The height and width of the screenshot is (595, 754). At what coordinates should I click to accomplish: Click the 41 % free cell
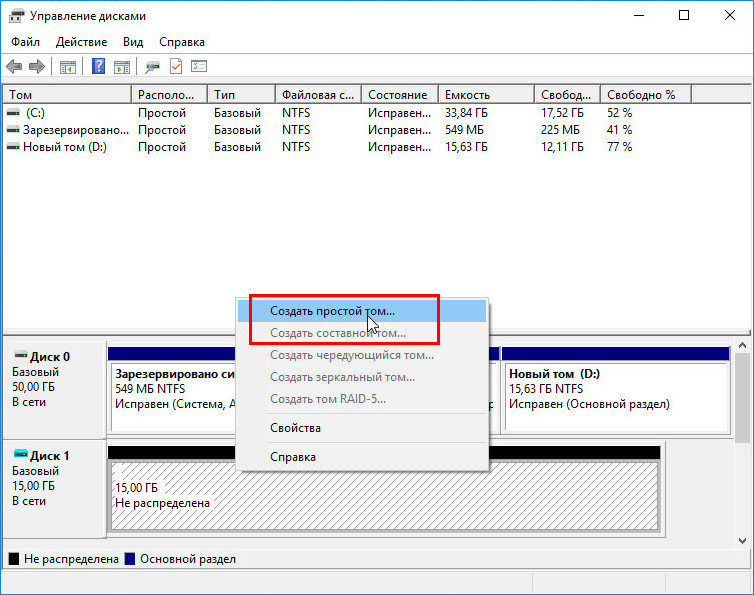tap(619, 130)
